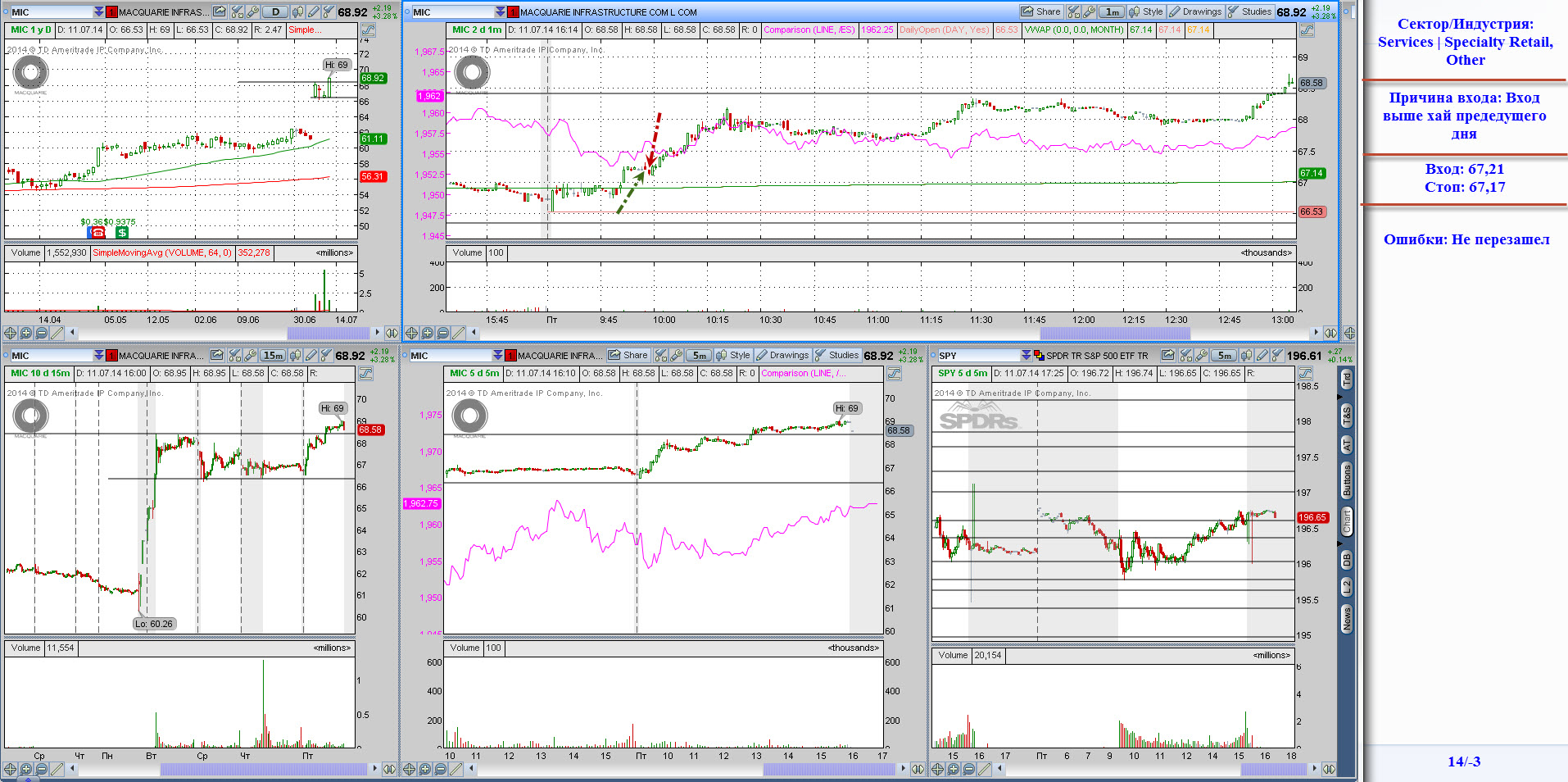
Task: Open the Drawings menu of the 5m MIC chart
Action: (782, 355)
